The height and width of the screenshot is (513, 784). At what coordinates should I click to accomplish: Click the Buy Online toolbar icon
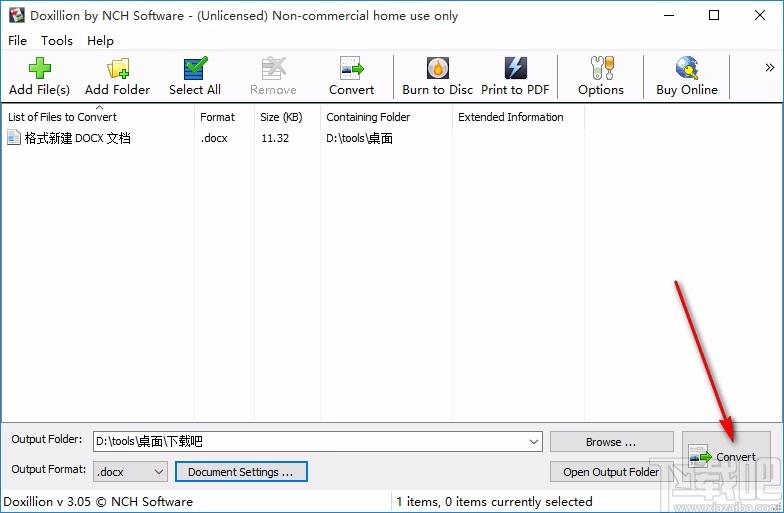(x=687, y=68)
